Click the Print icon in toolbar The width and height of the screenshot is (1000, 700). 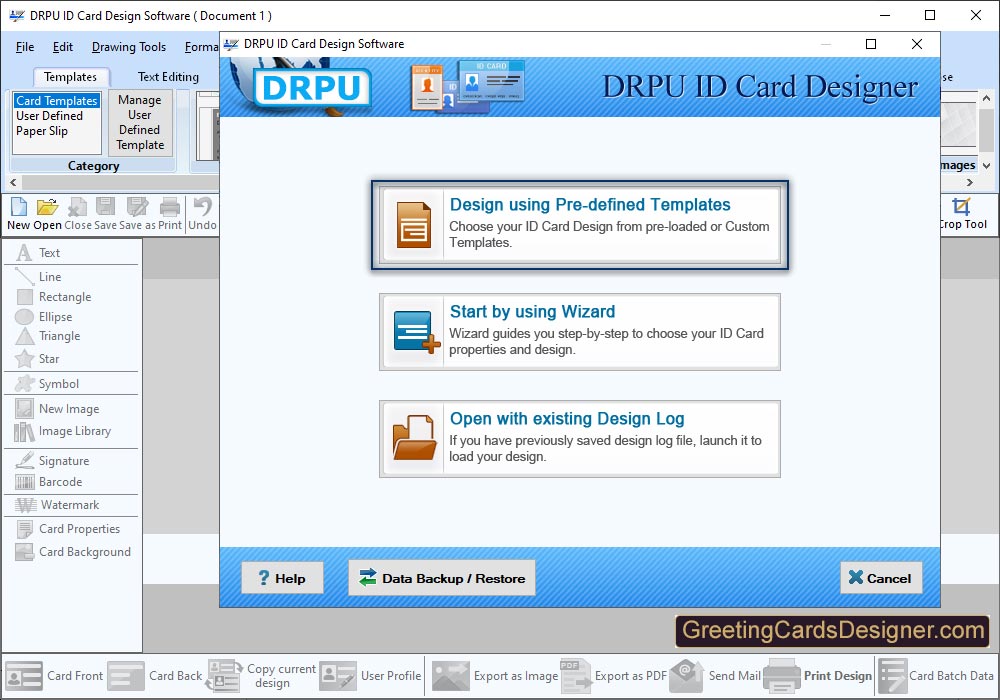coord(170,207)
